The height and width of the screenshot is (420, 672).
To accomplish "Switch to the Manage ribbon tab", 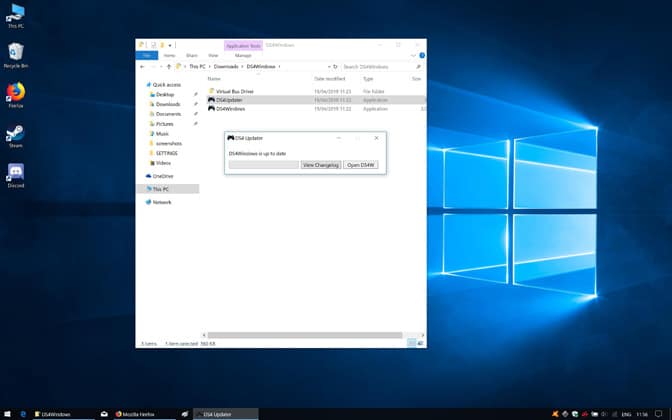I will (x=243, y=56).
